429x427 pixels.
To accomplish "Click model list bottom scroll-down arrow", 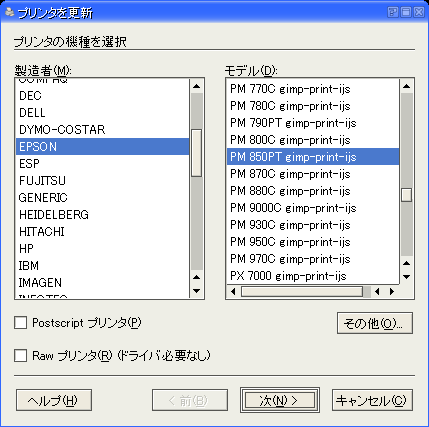I will 406,277.
